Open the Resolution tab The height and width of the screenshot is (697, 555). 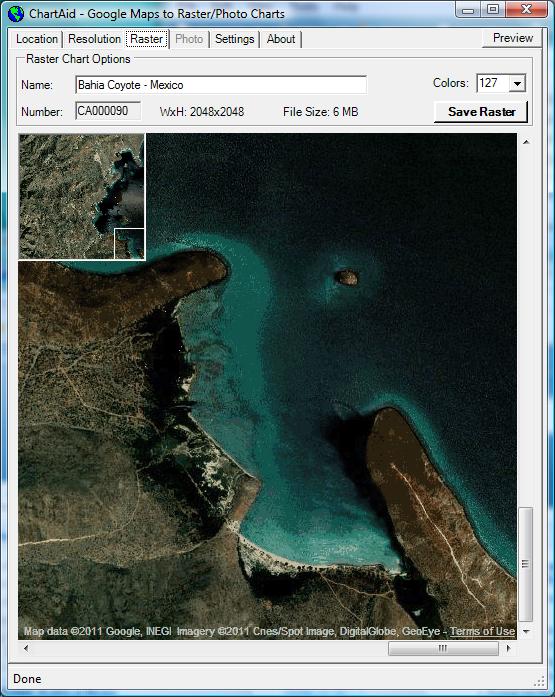(x=94, y=39)
